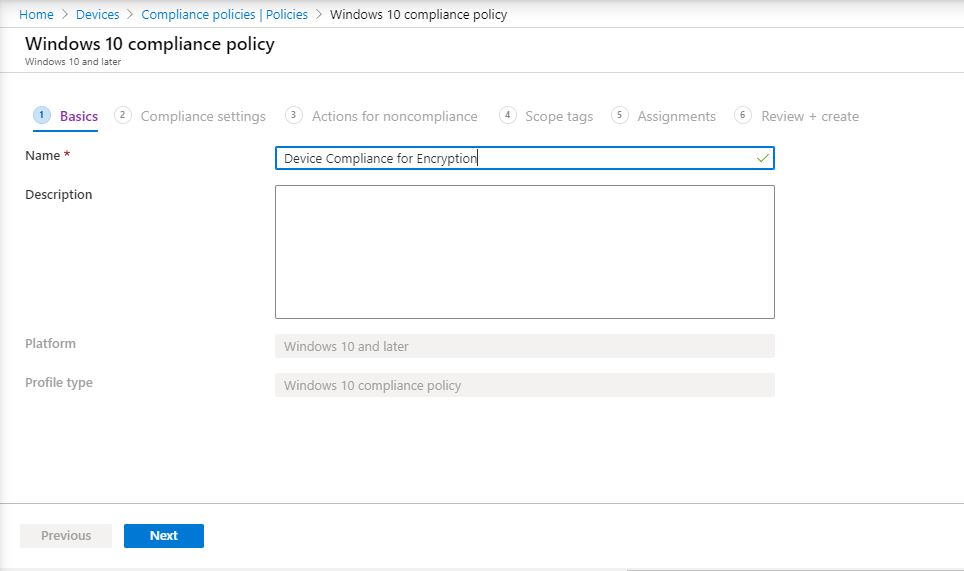Screen dimensions: 964x571
Task: Click the Previous button
Action: 66,536
